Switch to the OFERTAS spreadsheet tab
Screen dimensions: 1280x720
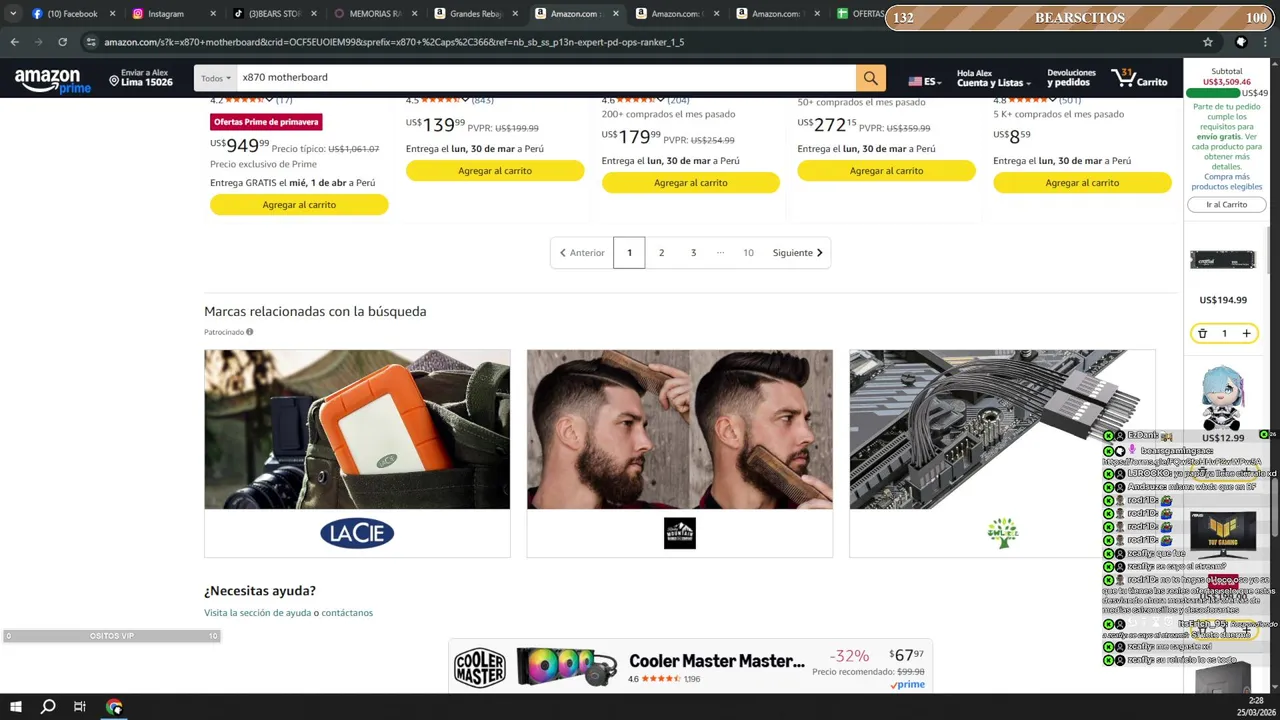(860, 14)
